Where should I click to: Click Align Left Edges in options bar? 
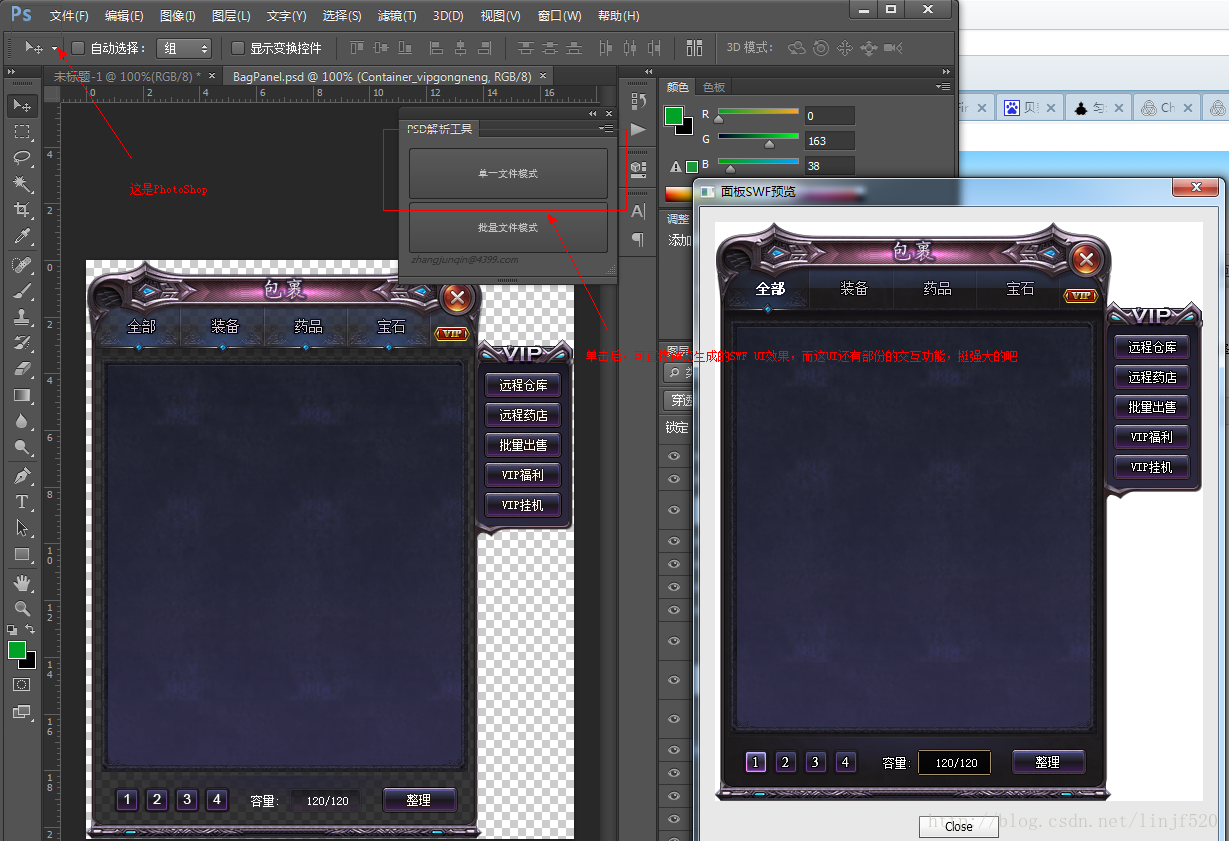coord(436,48)
